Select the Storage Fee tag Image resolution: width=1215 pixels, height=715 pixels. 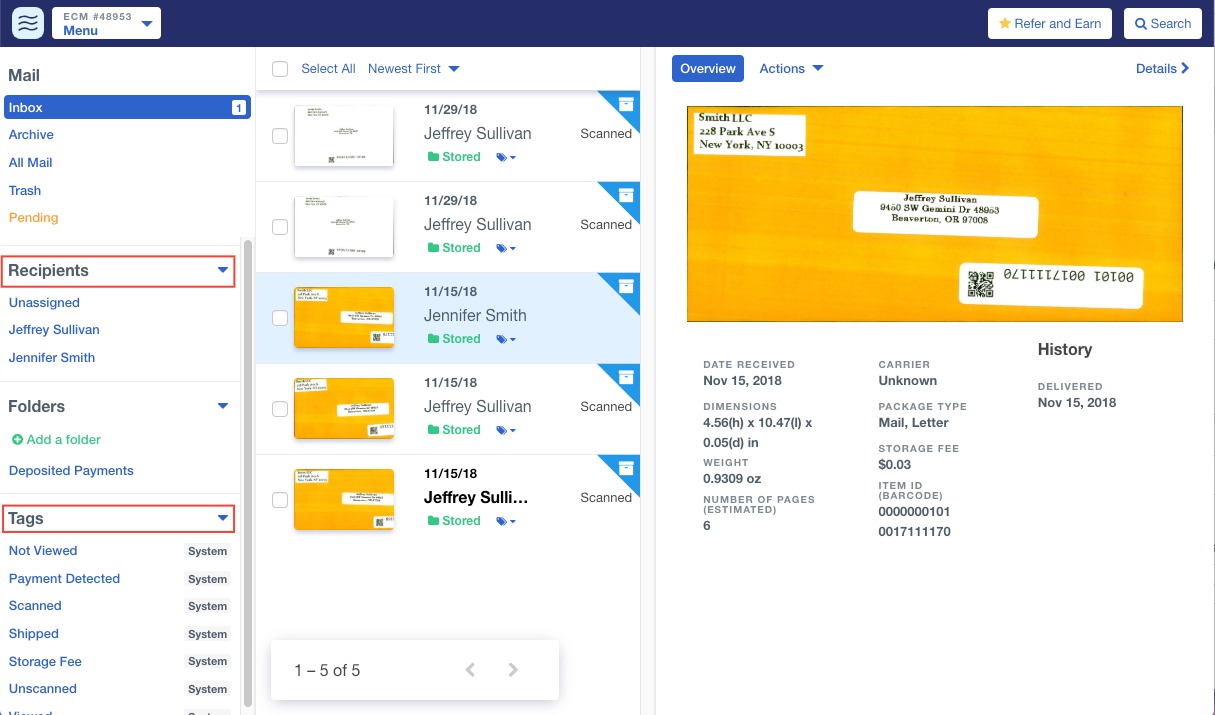tap(45, 662)
